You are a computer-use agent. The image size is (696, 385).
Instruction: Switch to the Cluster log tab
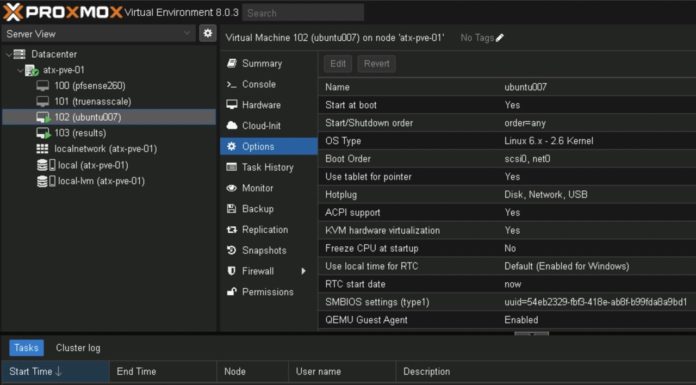(x=78, y=348)
